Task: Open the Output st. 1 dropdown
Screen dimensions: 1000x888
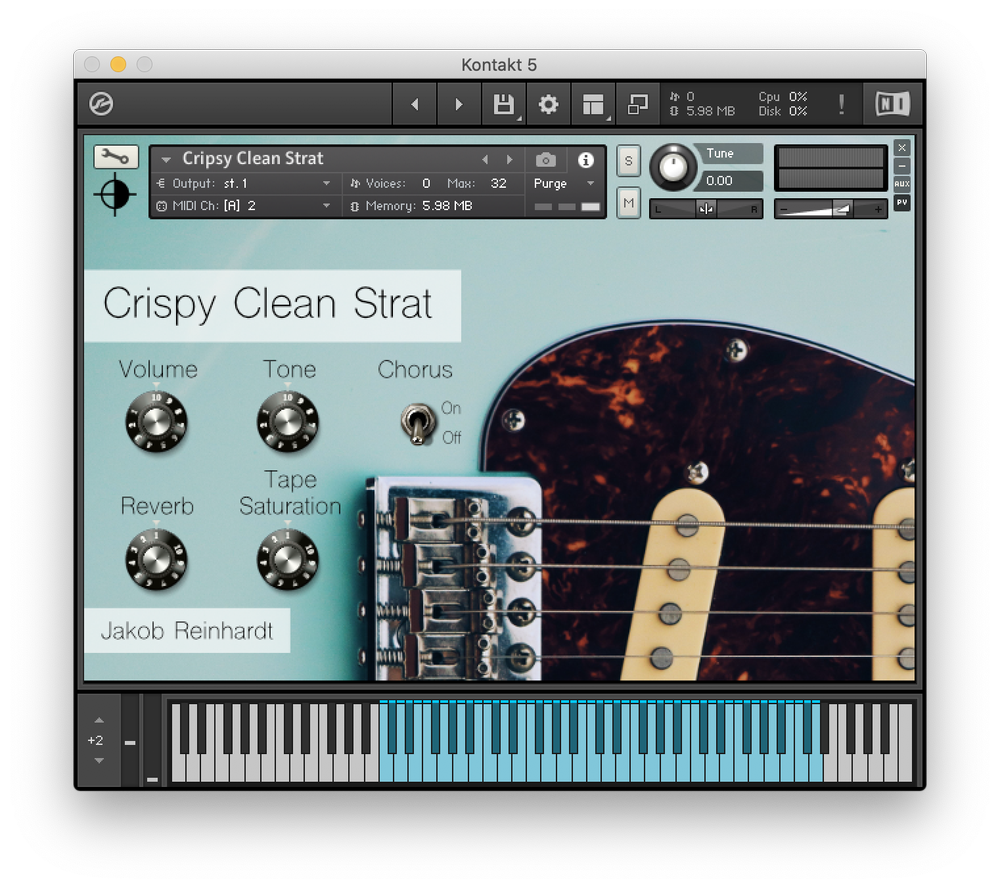Action: tap(246, 184)
